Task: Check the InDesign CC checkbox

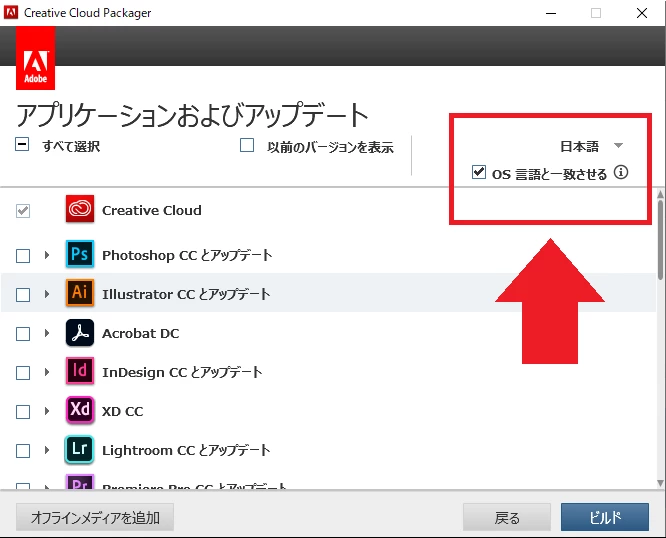Action: click(23, 373)
